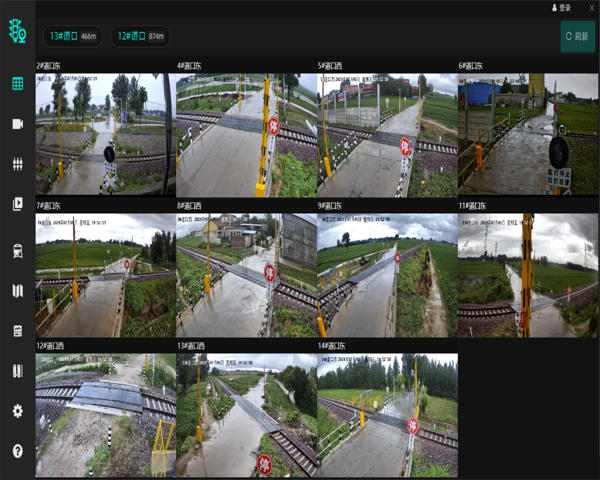Open help via question mark icon
The height and width of the screenshot is (480, 600).
pyautogui.click(x=17, y=451)
